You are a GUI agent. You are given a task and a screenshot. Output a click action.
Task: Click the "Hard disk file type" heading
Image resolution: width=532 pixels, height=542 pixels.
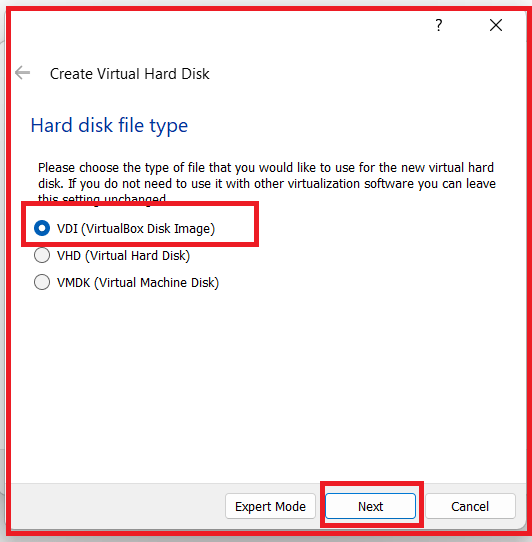[x=109, y=126]
